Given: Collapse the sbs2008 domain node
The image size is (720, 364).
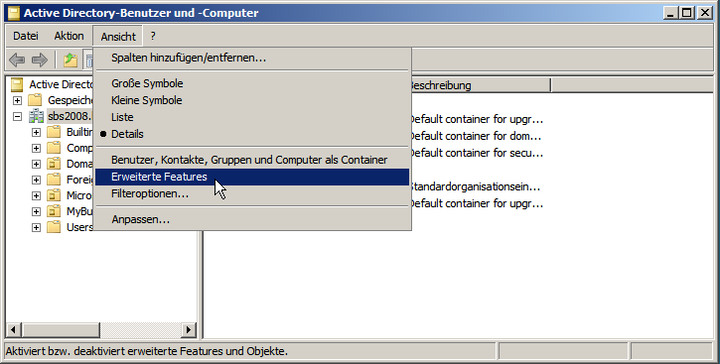Looking at the screenshot, I should (17, 116).
